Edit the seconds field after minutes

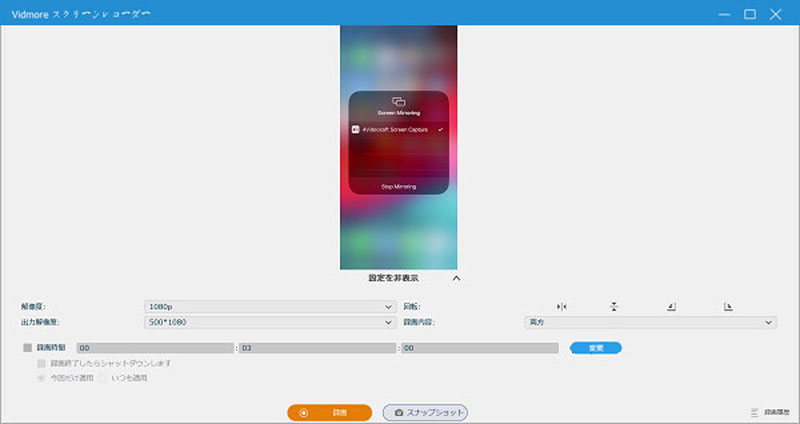pos(480,348)
